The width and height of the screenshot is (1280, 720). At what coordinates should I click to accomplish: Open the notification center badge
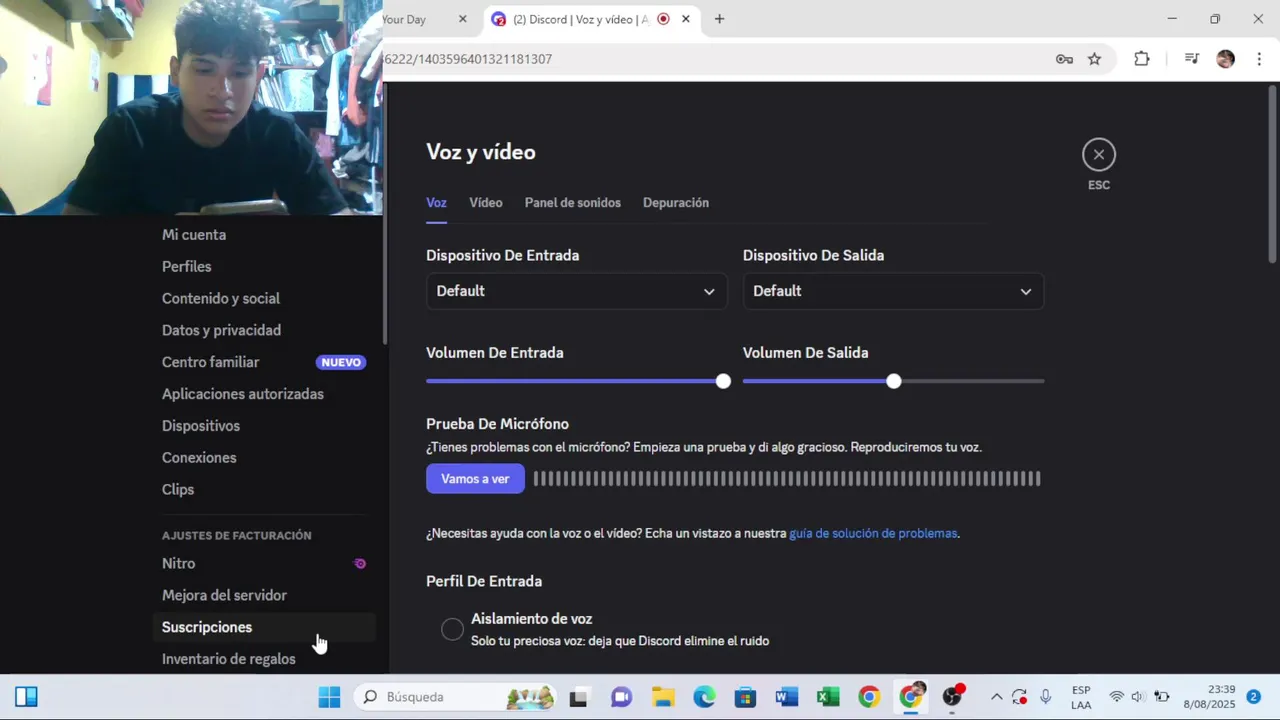[x=1253, y=697]
